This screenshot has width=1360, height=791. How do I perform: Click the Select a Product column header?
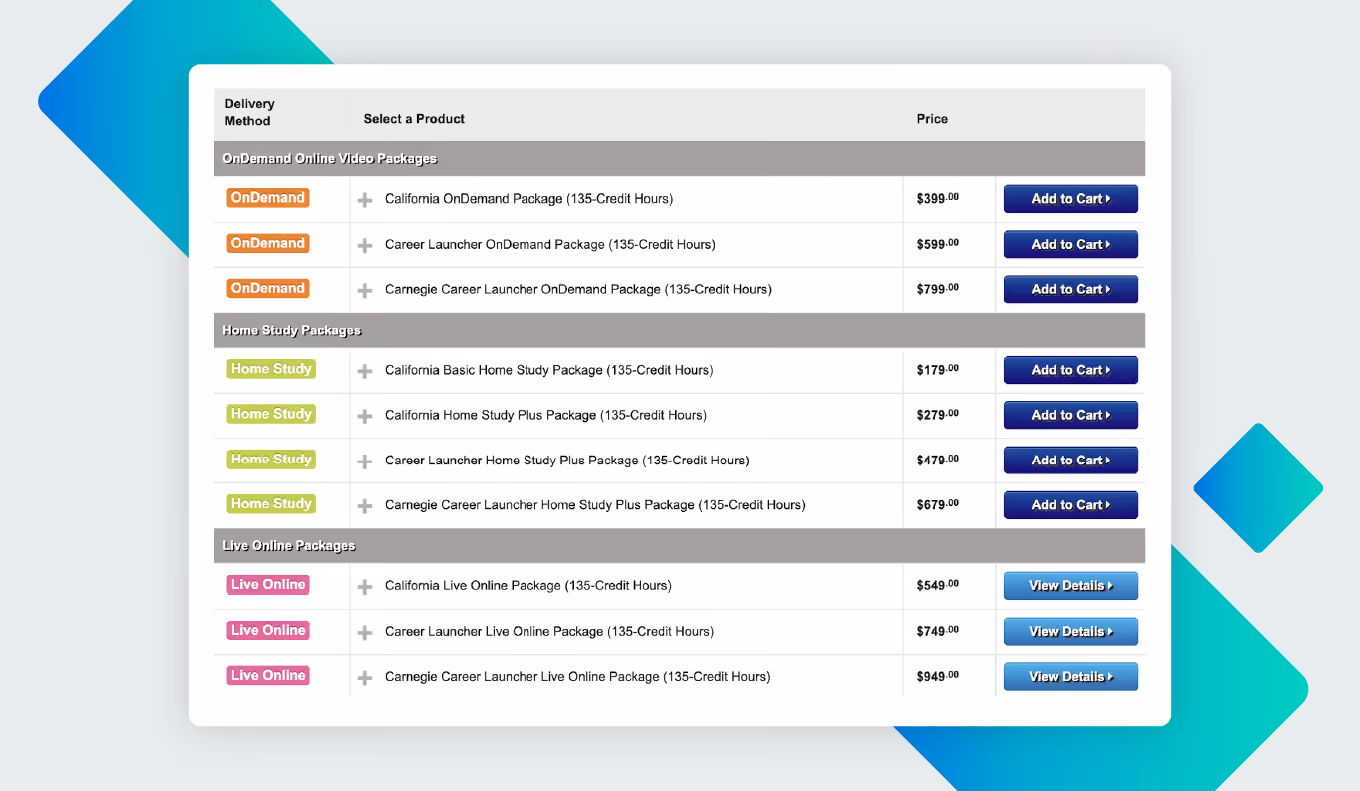point(414,119)
